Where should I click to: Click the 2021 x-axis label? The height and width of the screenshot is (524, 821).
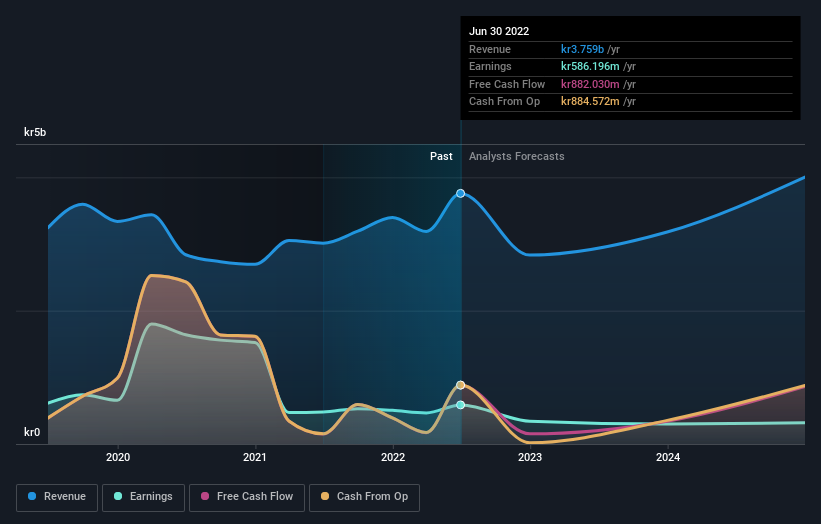coord(255,458)
